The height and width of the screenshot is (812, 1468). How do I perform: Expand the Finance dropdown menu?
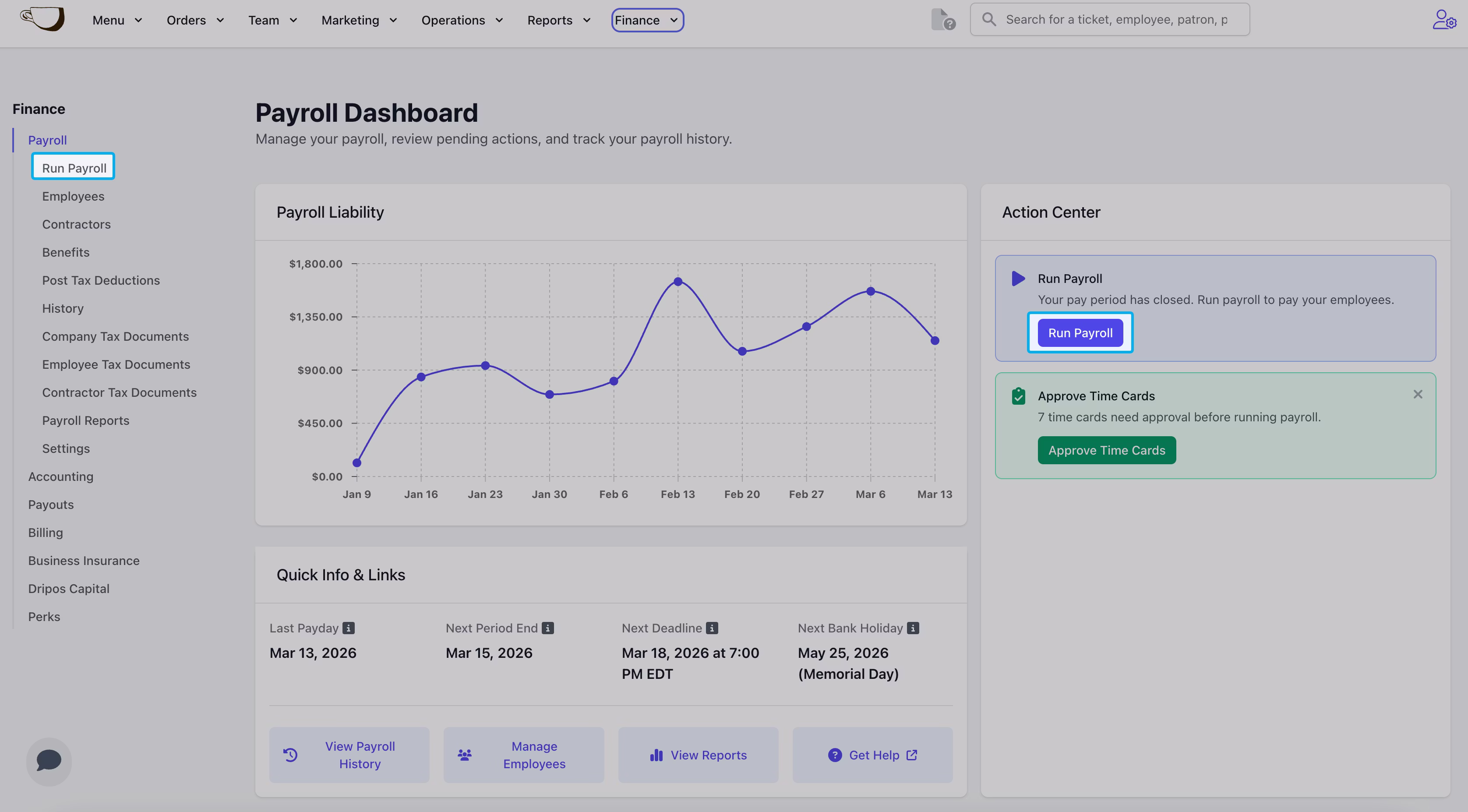click(647, 21)
